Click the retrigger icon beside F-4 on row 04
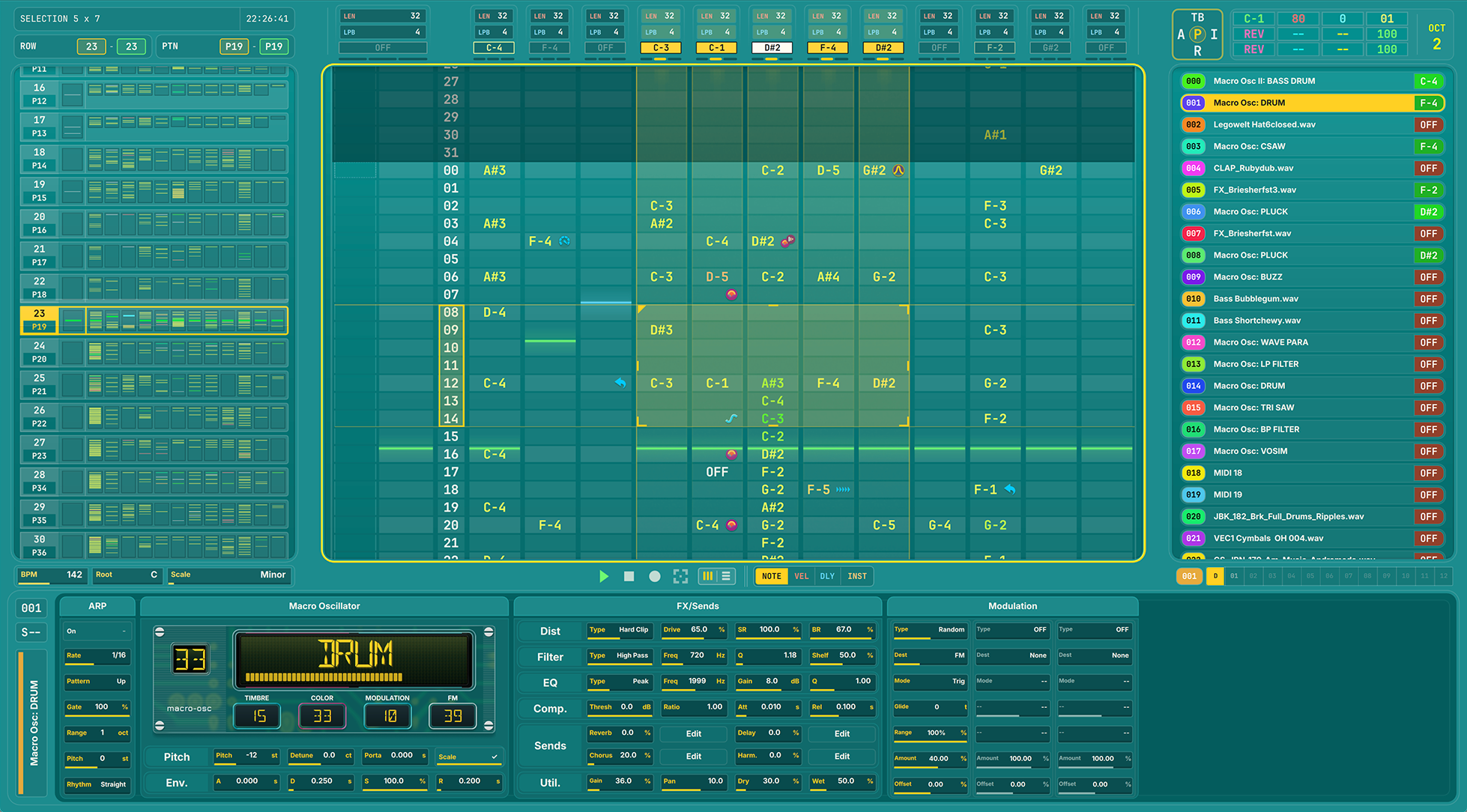 565,241
